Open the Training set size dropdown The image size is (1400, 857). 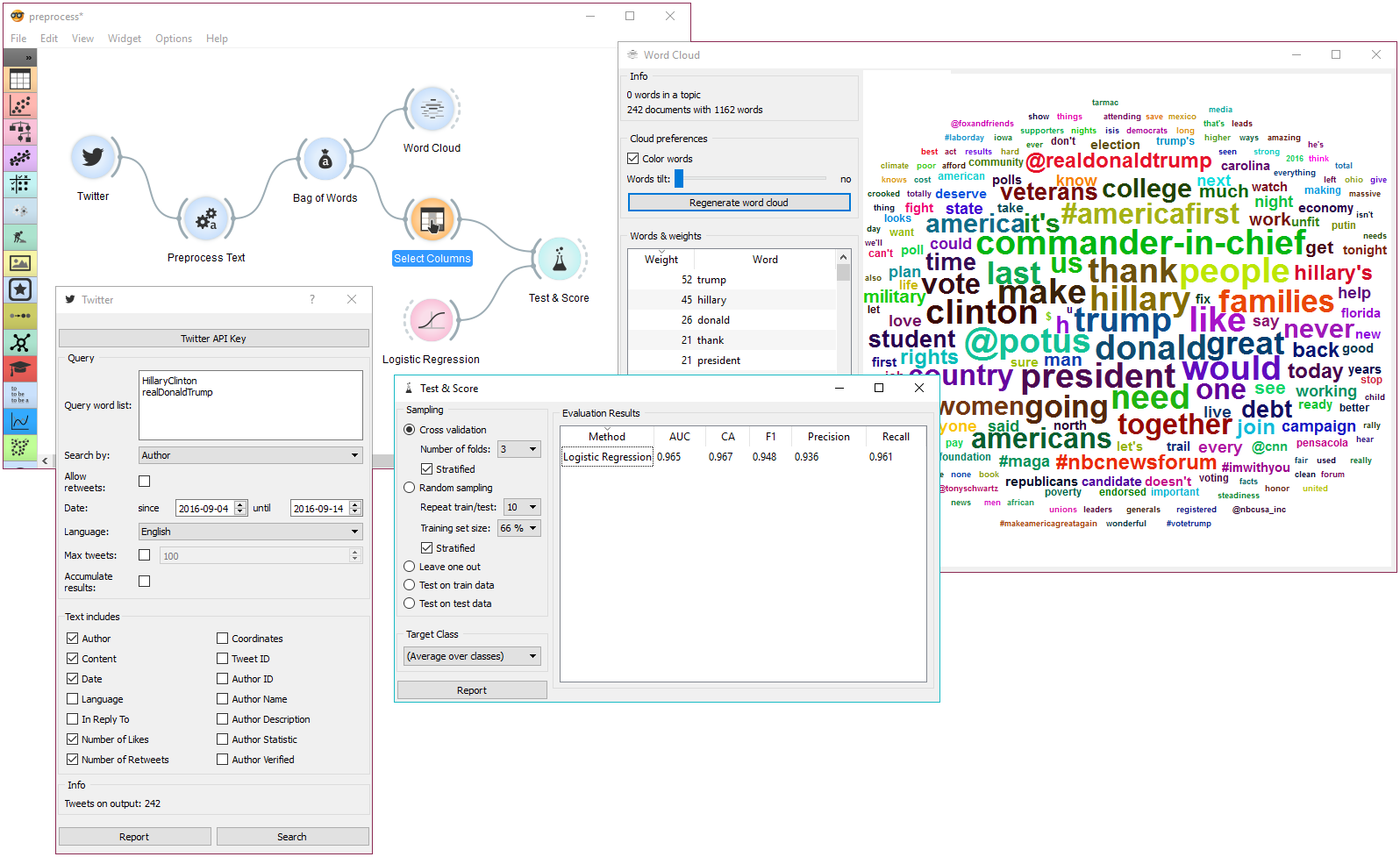click(519, 528)
